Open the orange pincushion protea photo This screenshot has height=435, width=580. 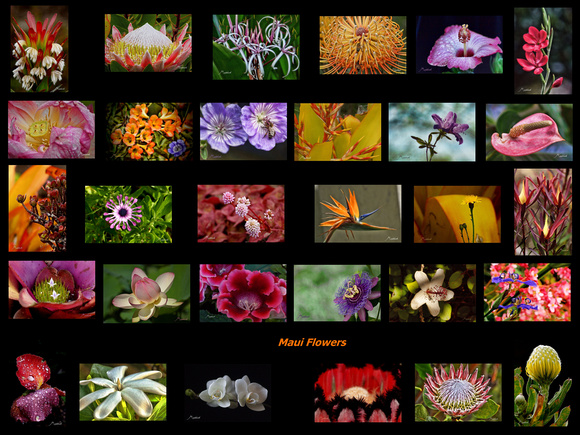pos(363,45)
